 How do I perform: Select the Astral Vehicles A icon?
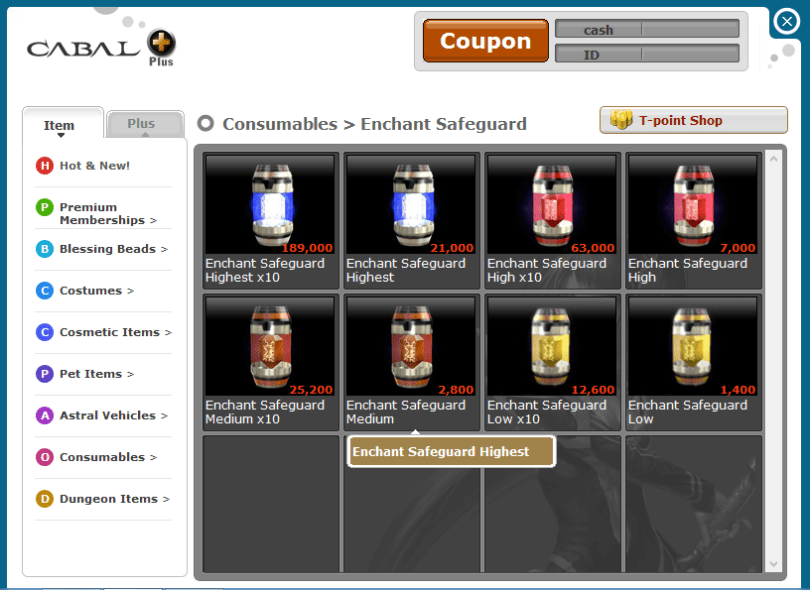click(44, 415)
